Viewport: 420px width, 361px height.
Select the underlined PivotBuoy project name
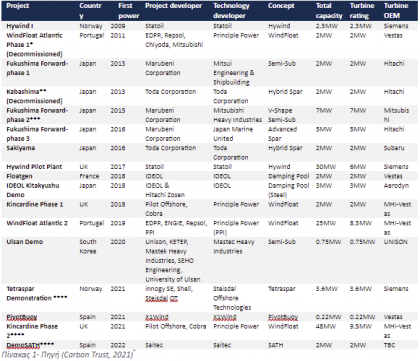coord(22,317)
